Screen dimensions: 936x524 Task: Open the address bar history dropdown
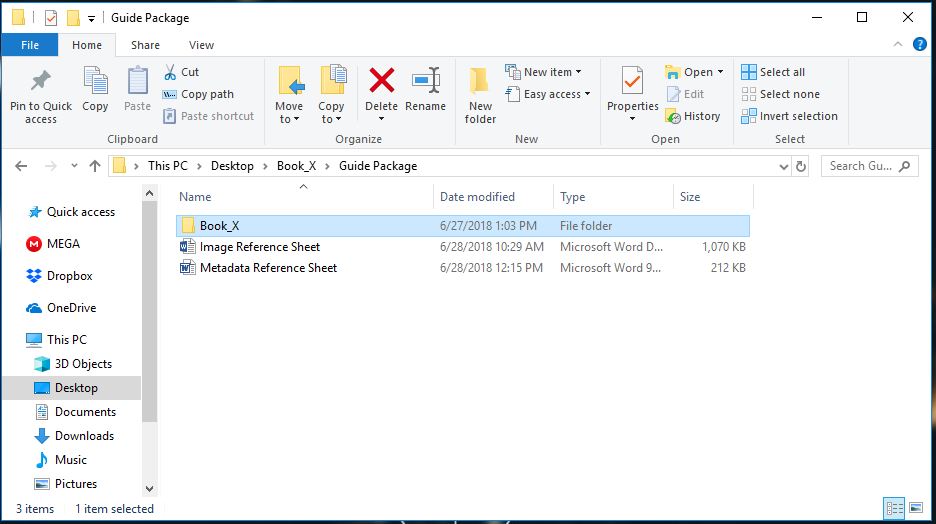pyautogui.click(x=784, y=167)
